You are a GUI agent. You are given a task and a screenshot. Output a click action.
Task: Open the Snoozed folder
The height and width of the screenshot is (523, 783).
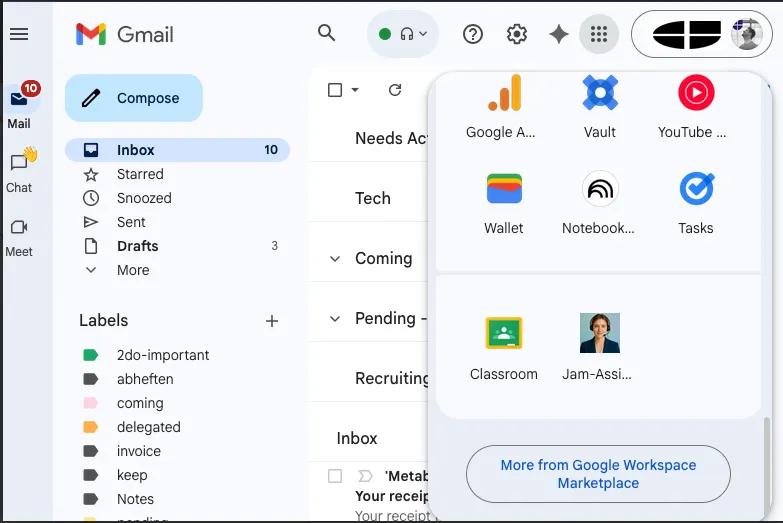177,198
